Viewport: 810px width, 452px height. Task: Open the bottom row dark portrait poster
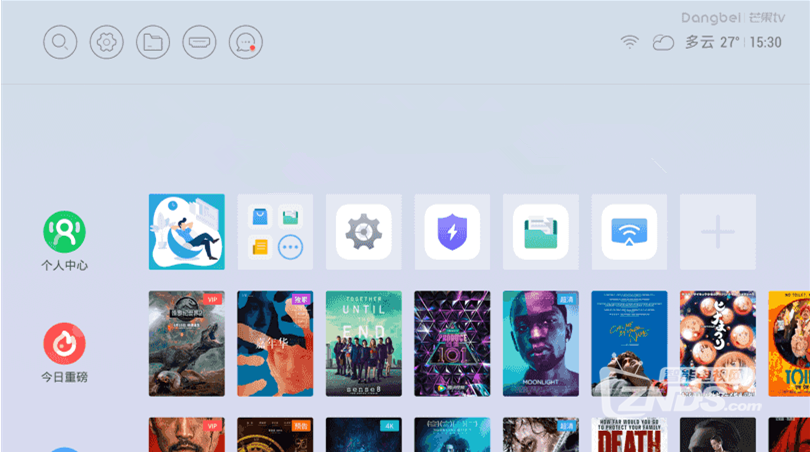click(718, 434)
